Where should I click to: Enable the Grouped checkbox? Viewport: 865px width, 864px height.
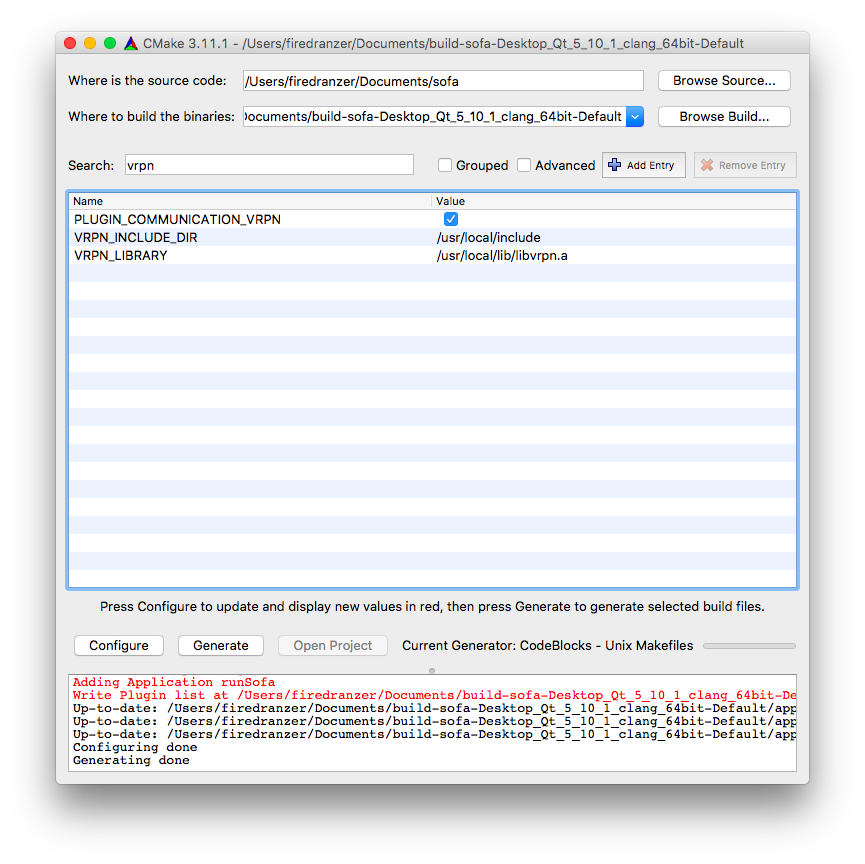(445, 165)
